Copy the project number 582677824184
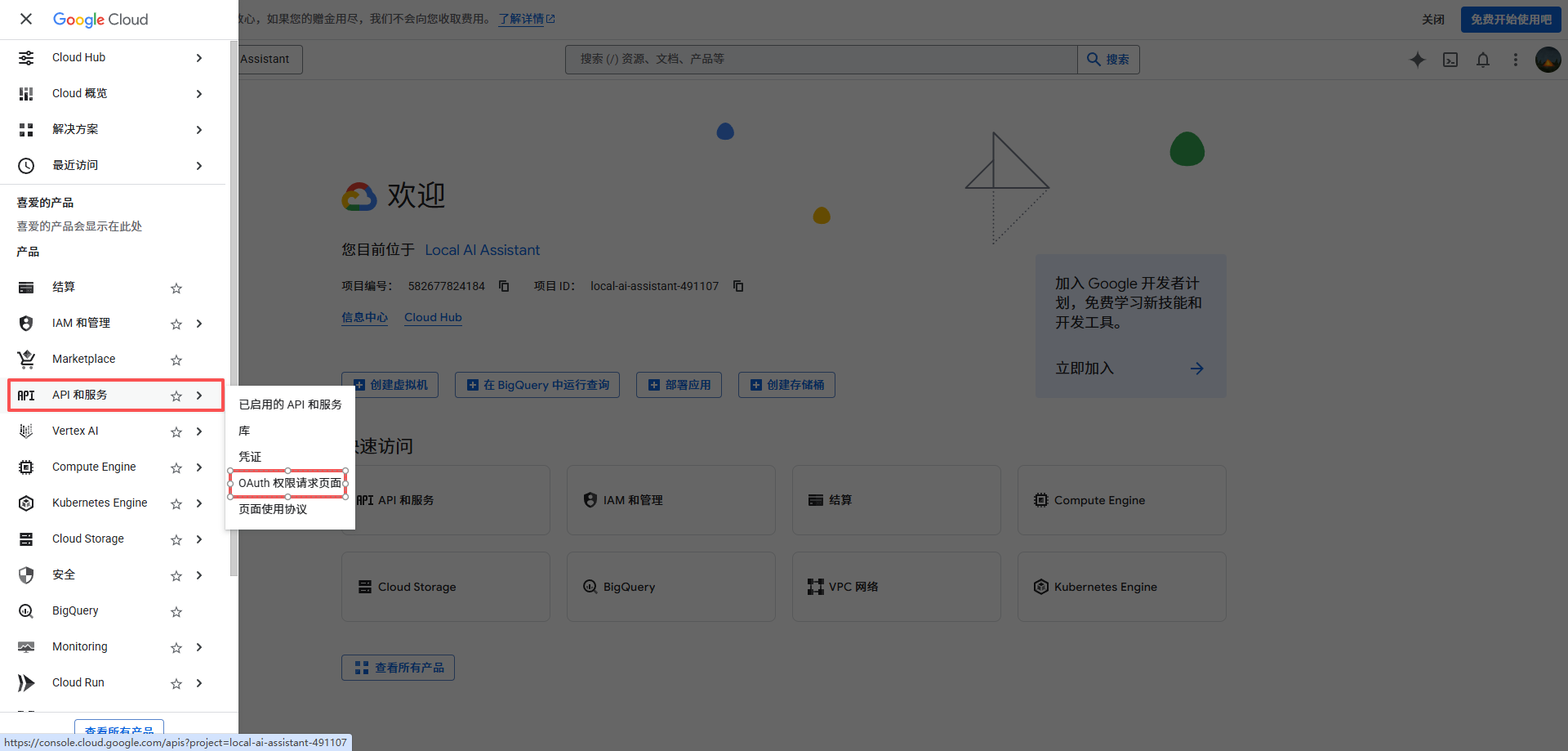 coord(504,286)
